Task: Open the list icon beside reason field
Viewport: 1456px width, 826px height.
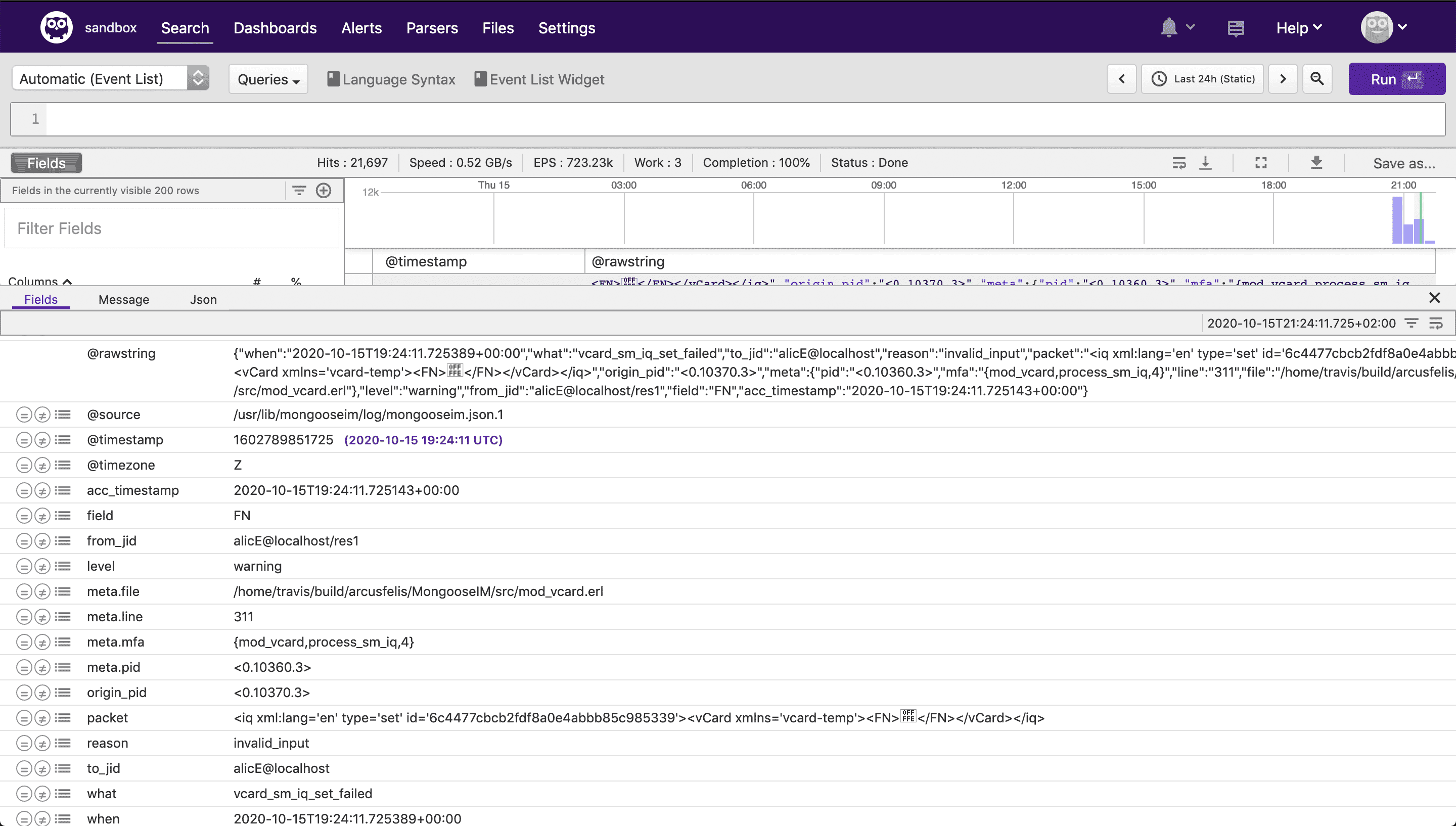Action: (63, 743)
